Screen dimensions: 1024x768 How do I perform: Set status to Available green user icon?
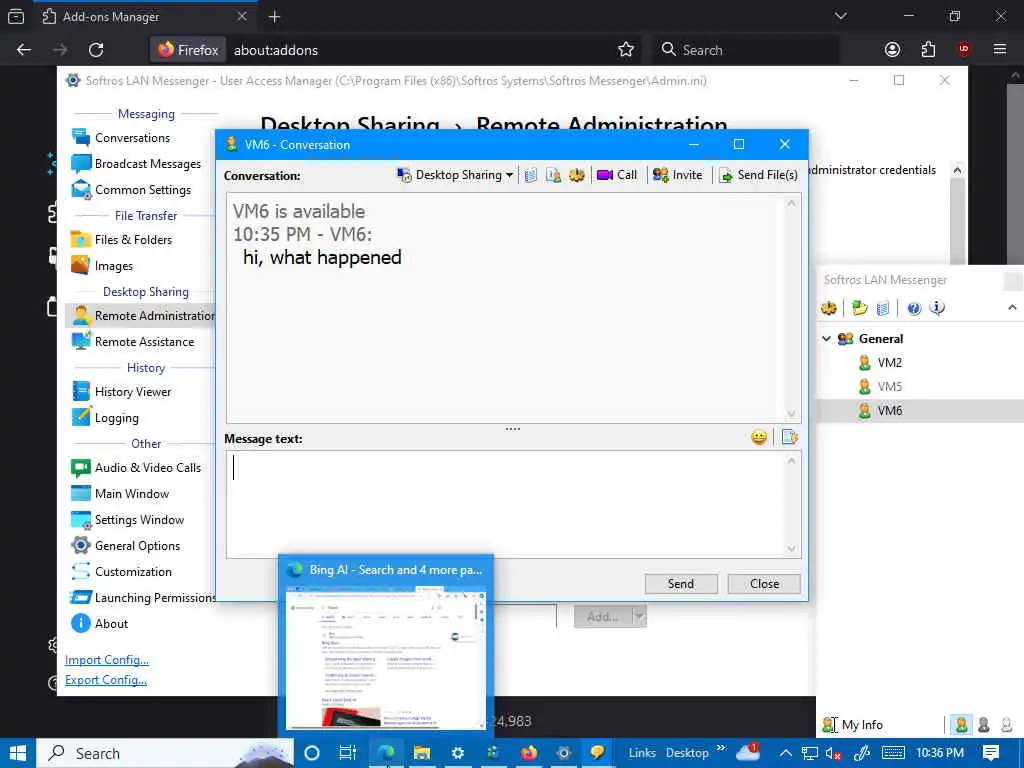click(961, 724)
